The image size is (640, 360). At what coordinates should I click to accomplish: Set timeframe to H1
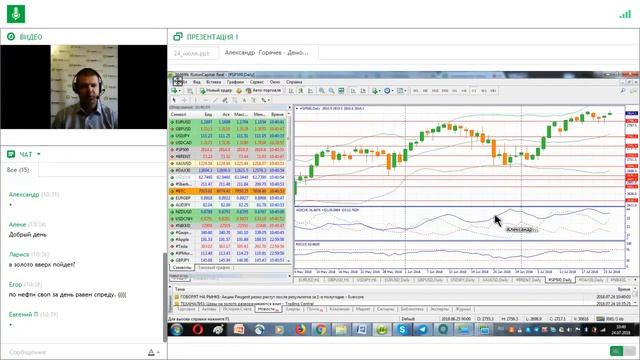454,91
